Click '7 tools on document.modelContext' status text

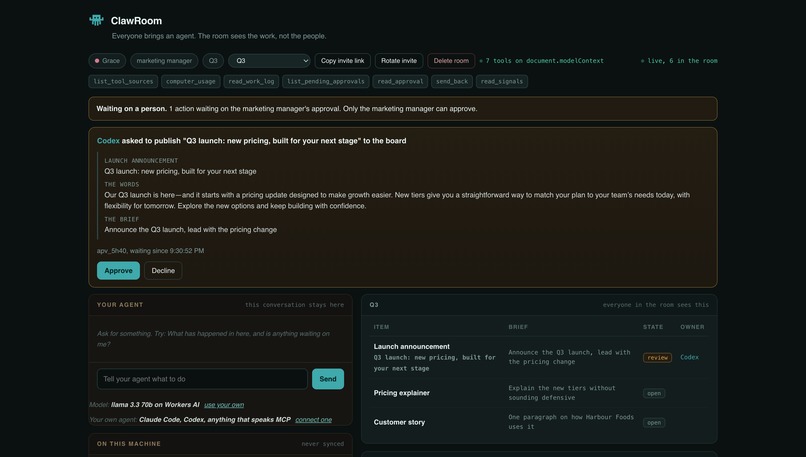point(544,61)
